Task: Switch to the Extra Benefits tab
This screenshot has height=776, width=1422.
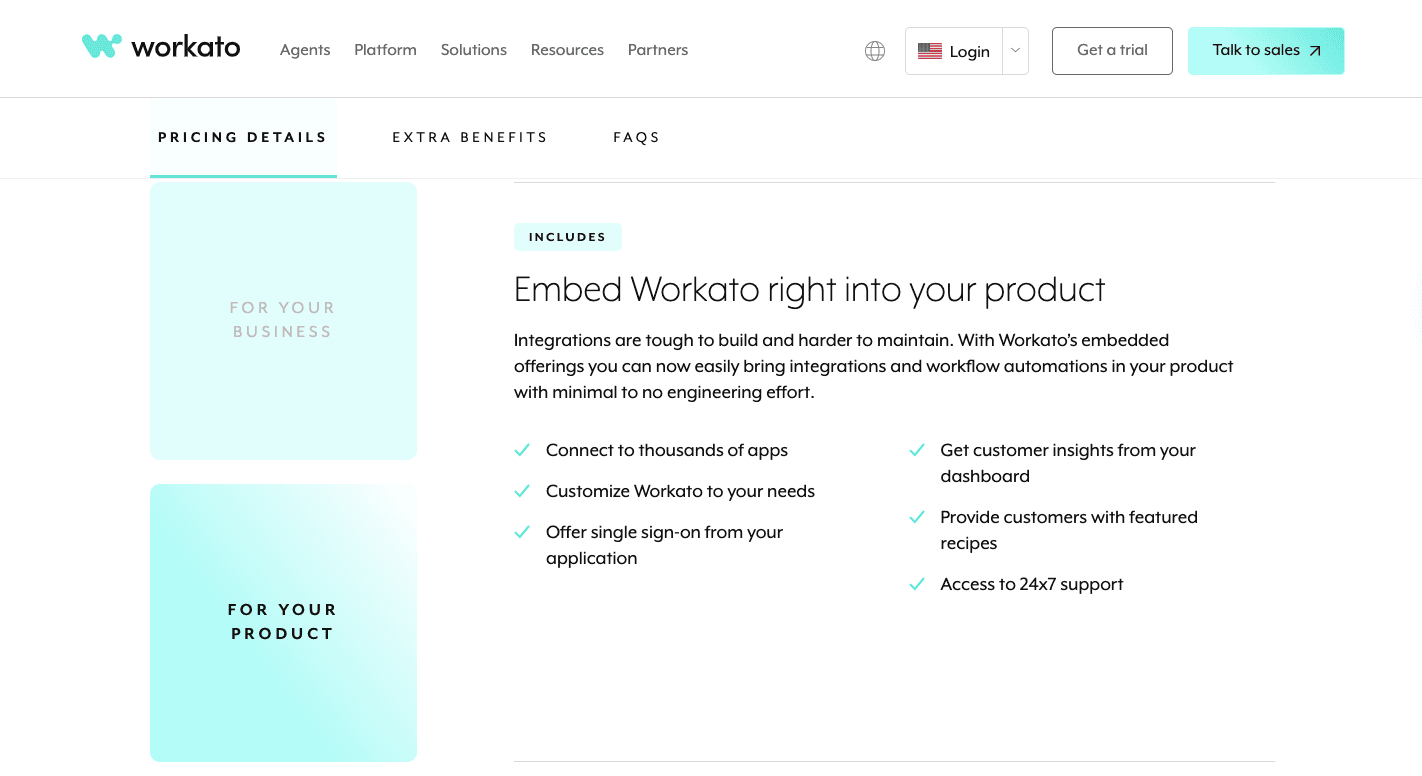Action: click(x=470, y=137)
